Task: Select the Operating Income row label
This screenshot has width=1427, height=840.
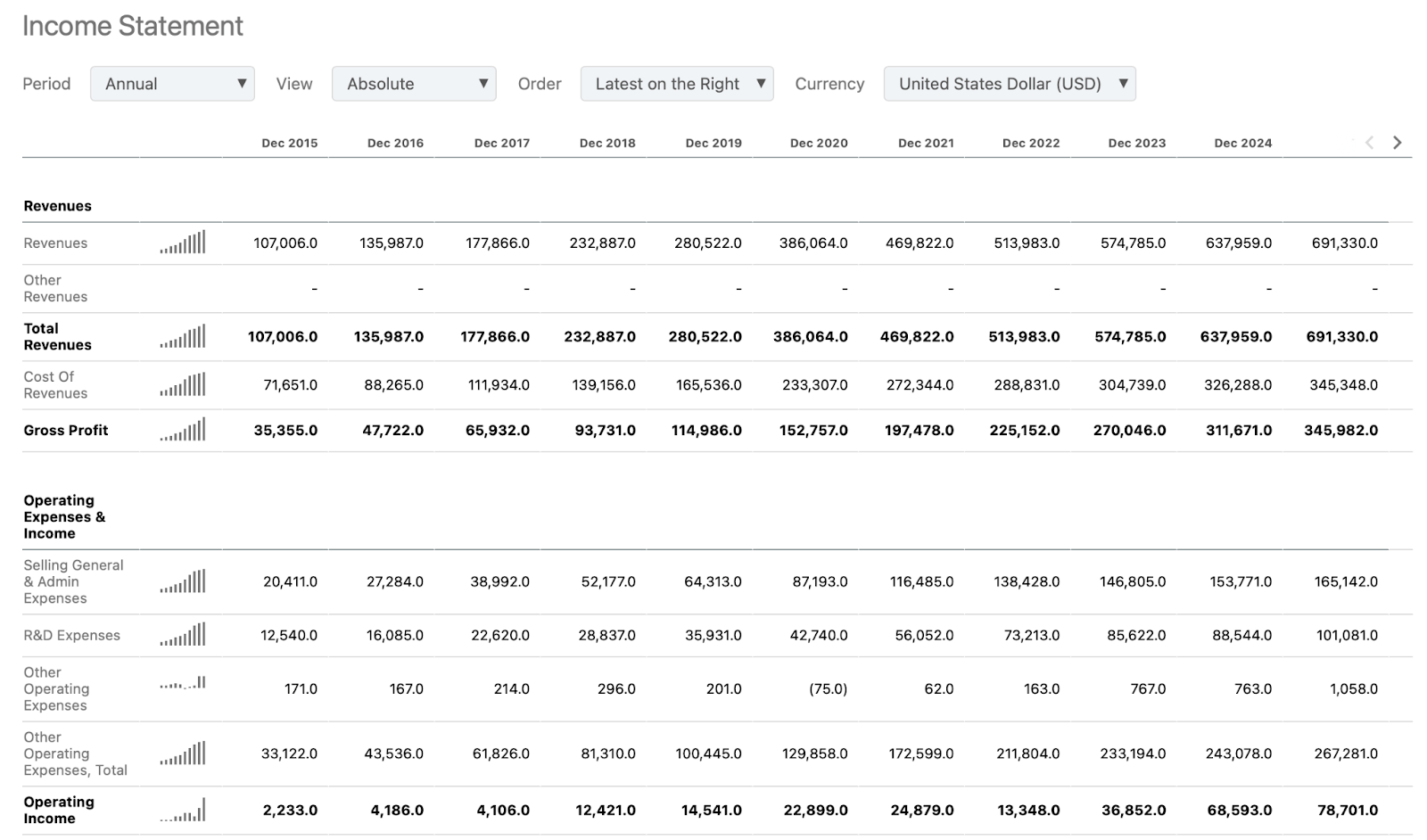Action: pos(59,810)
